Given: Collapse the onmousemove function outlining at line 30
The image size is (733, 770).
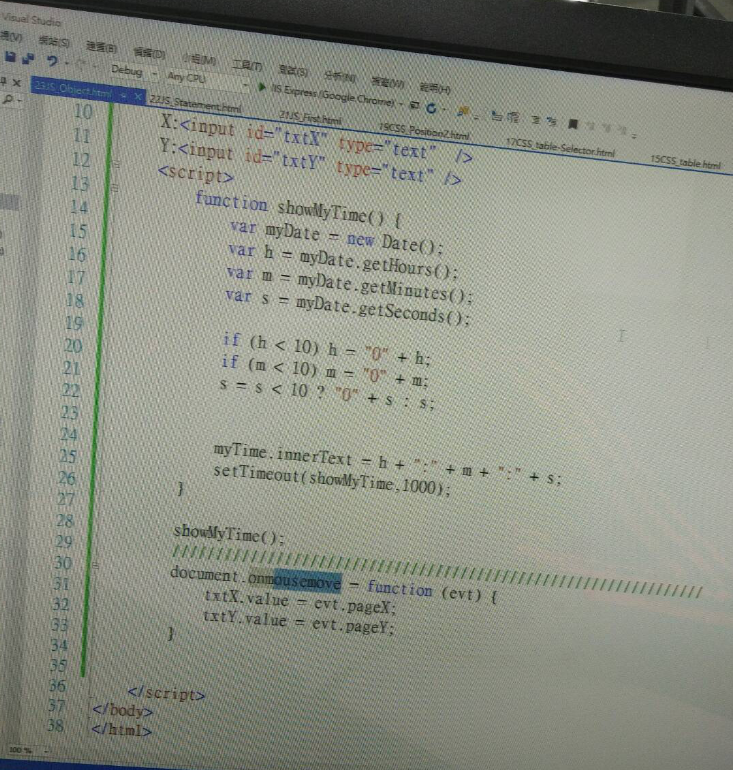Looking at the screenshot, I should [x=96, y=566].
